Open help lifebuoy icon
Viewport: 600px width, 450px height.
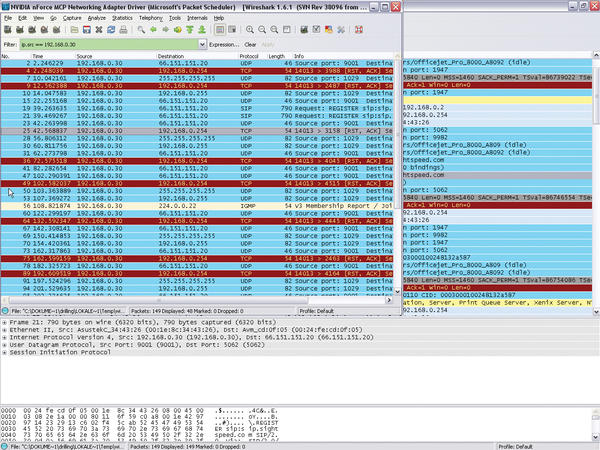[x=359, y=29]
